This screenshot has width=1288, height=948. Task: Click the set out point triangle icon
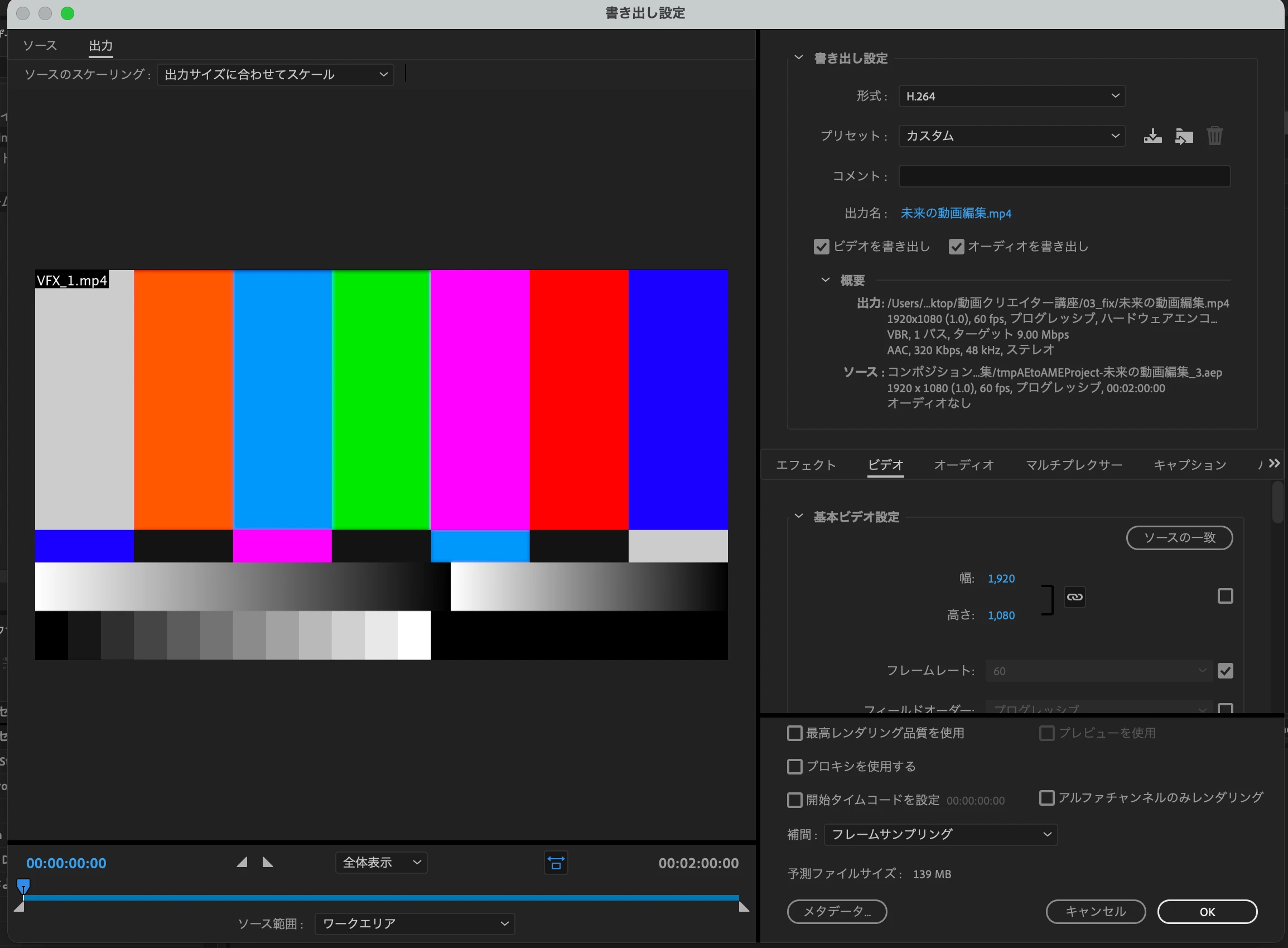tap(268, 862)
